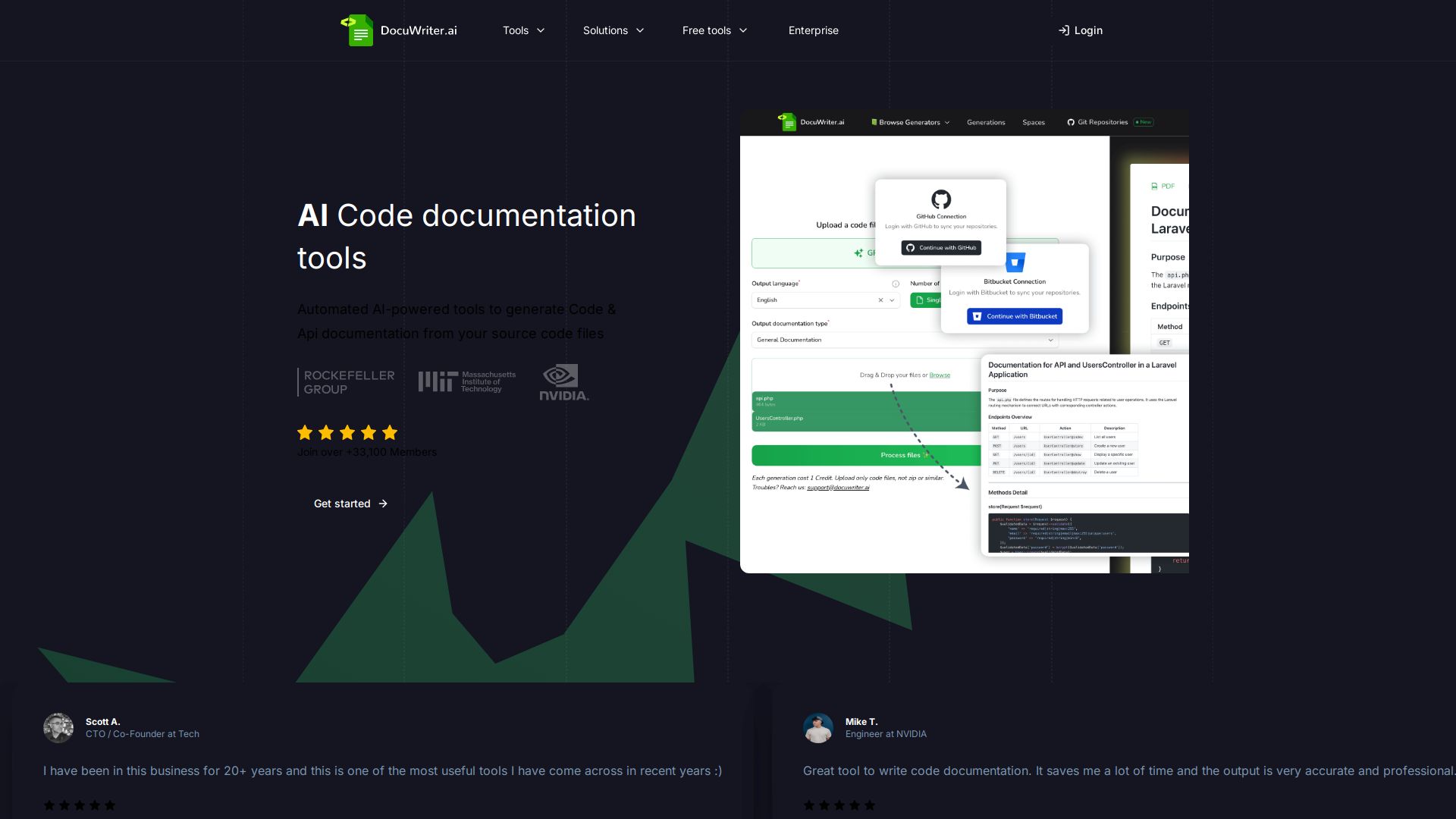The height and width of the screenshot is (819, 1456).
Task: Click the DocuWriter.ai brand name text
Action: [x=419, y=30]
